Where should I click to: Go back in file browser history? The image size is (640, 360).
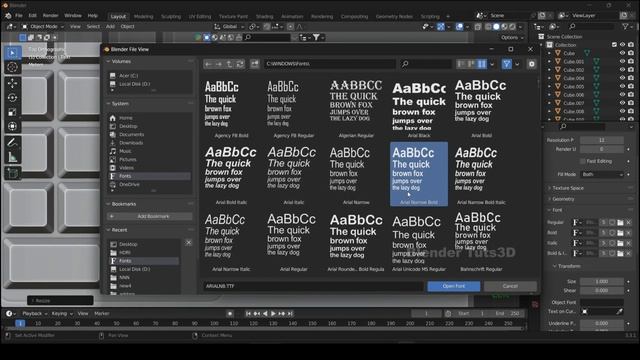[209, 64]
